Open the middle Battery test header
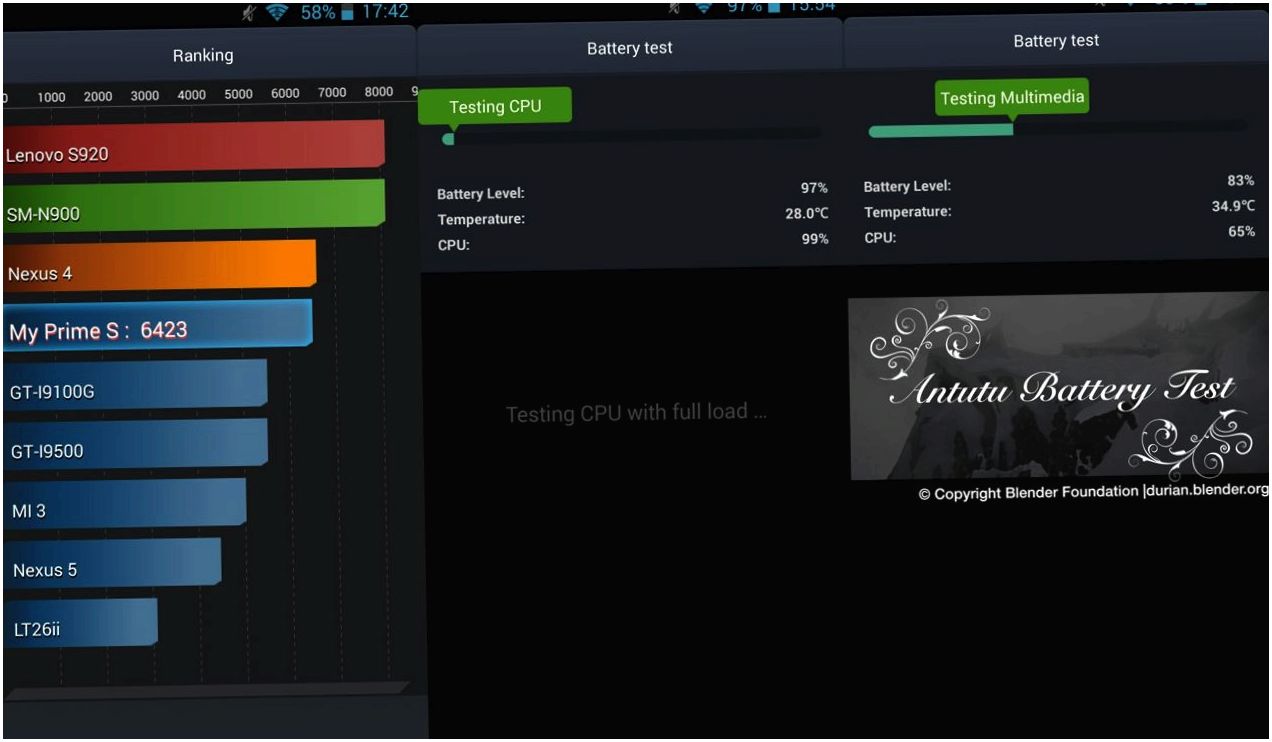 coord(630,48)
